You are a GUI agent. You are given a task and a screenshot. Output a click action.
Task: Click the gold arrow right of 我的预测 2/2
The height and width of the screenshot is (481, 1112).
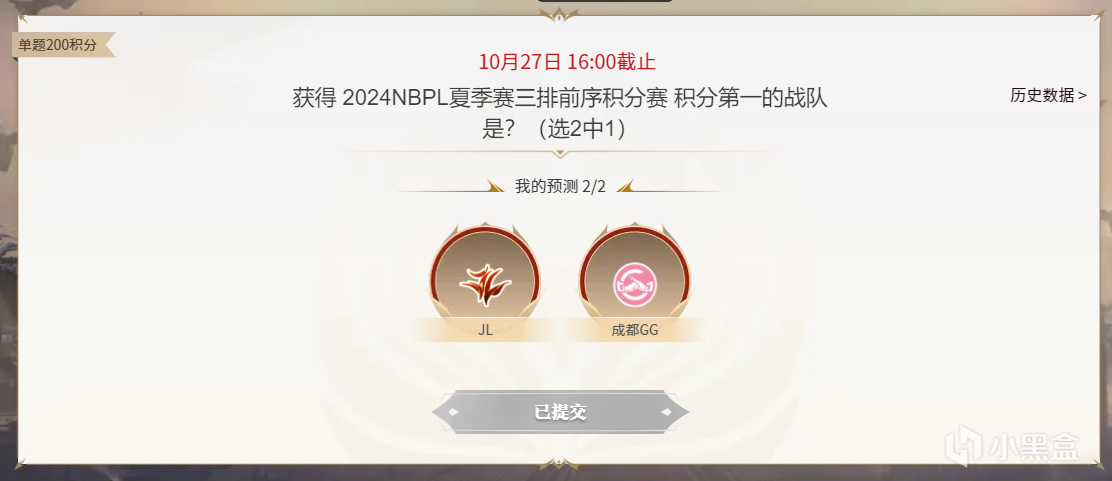coord(626,187)
